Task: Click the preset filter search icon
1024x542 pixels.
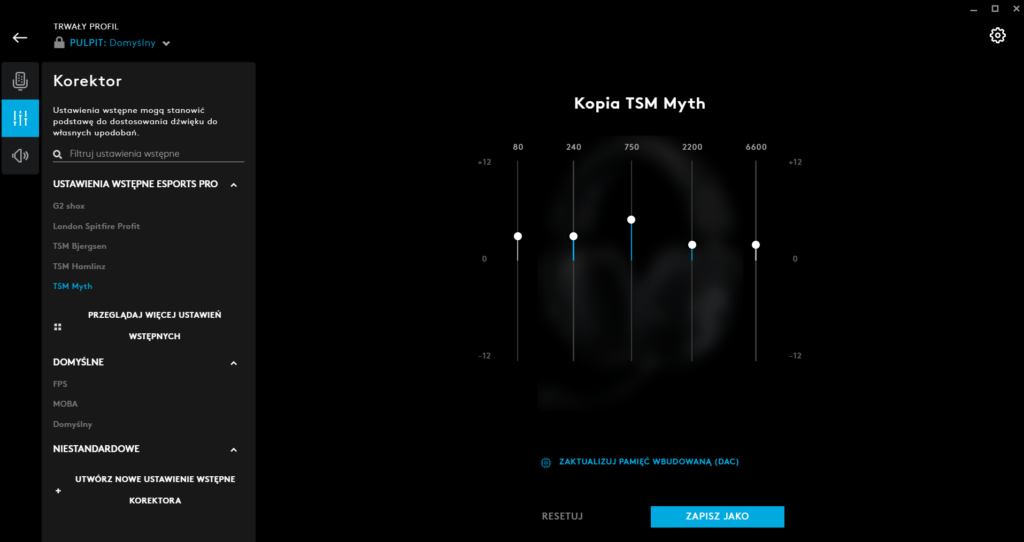Action: tap(58, 154)
